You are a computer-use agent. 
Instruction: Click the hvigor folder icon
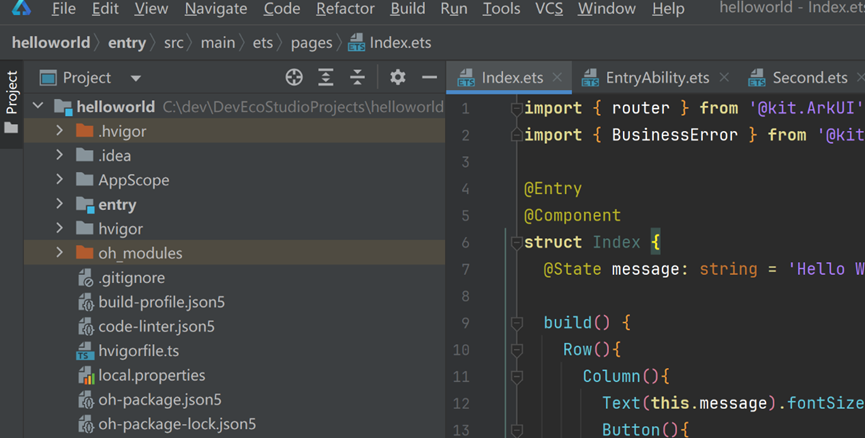click(x=84, y=228)
